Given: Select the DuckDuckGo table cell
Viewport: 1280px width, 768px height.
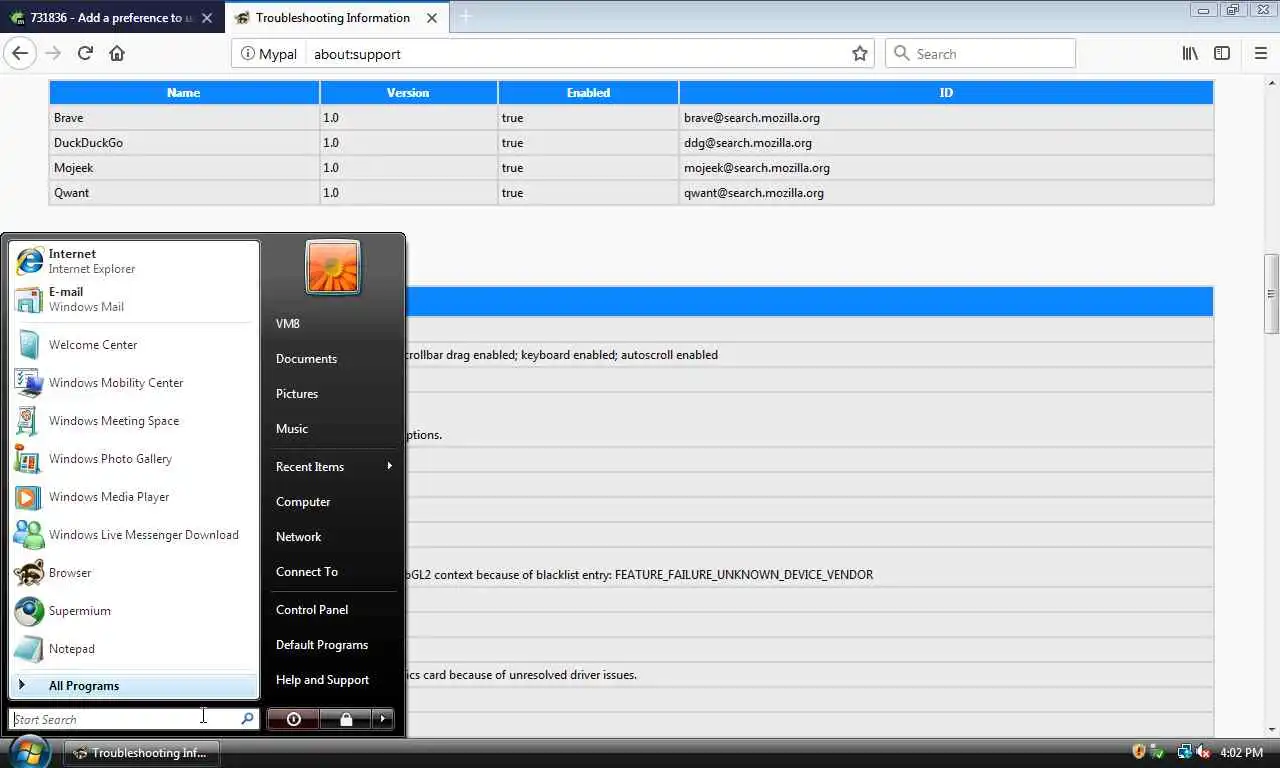Looking at the screenshot, I should tap(184, 143).
